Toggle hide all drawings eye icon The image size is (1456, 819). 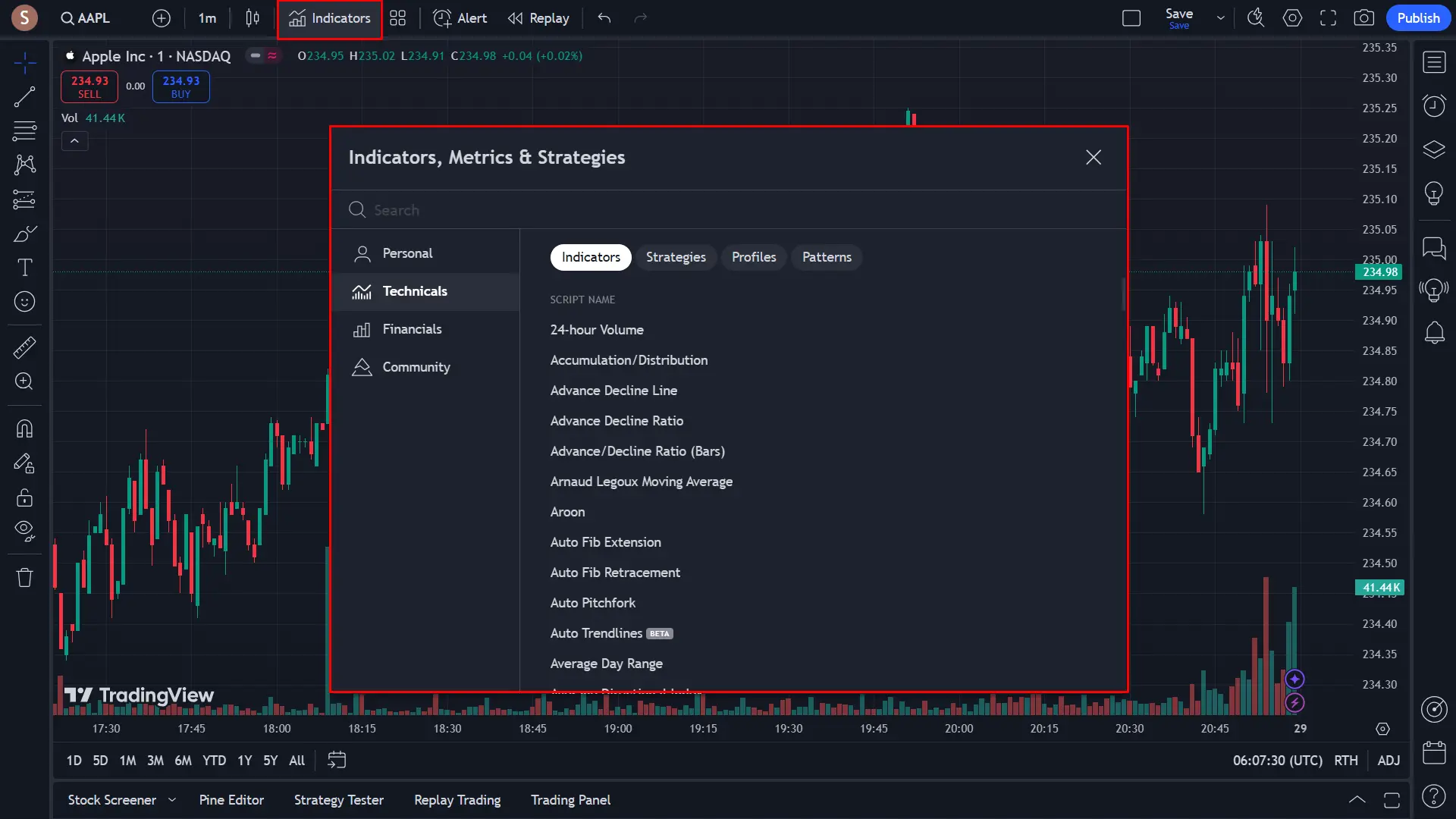pos(25,532)
